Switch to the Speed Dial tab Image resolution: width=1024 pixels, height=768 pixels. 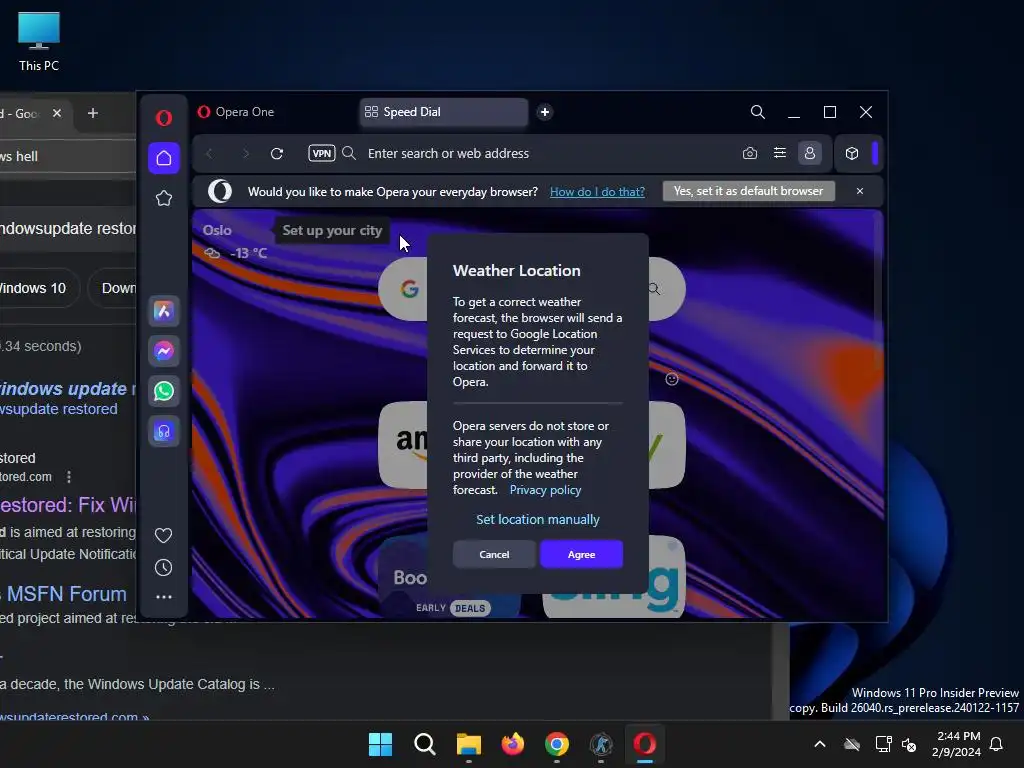point(443,112)
